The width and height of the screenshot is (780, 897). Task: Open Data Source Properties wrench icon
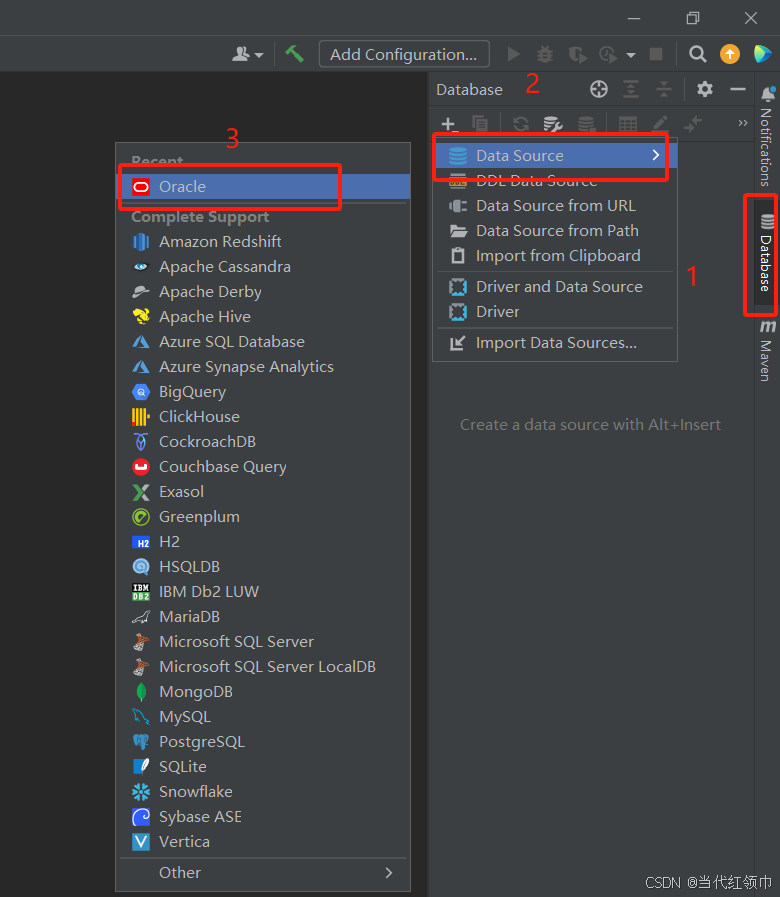(553, 124)
